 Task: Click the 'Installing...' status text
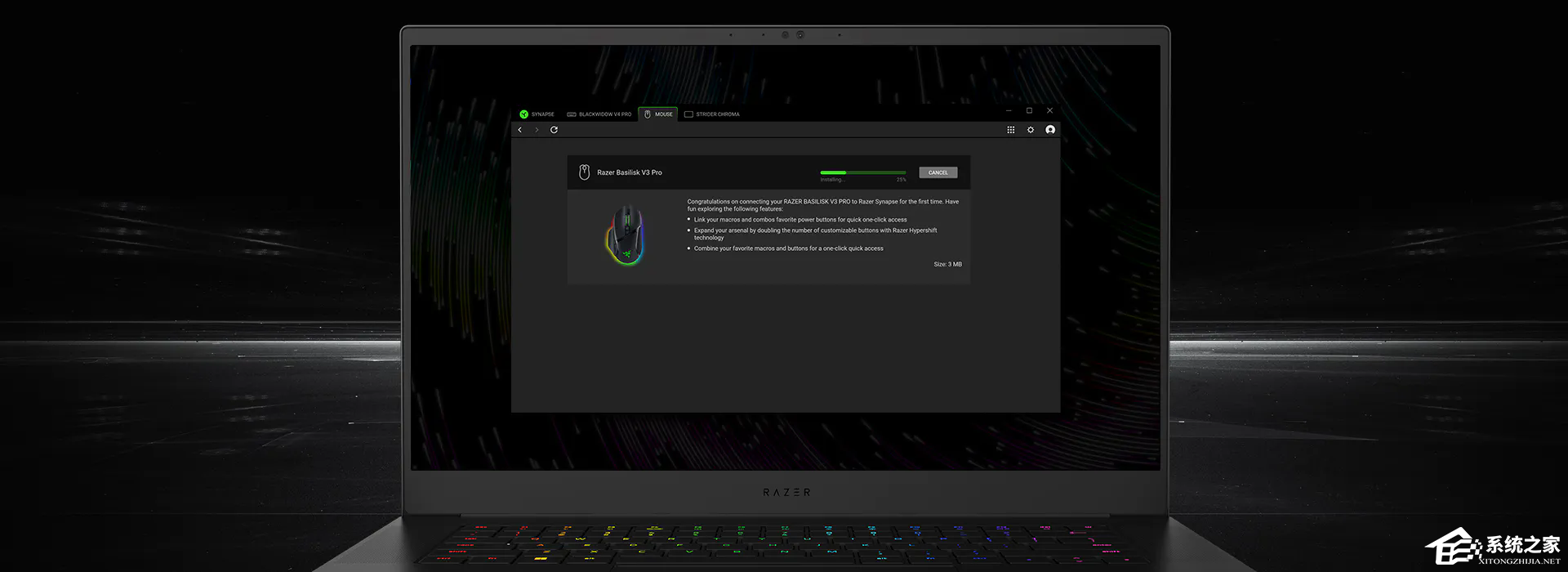pyautogui.click(x=832, y=180)
